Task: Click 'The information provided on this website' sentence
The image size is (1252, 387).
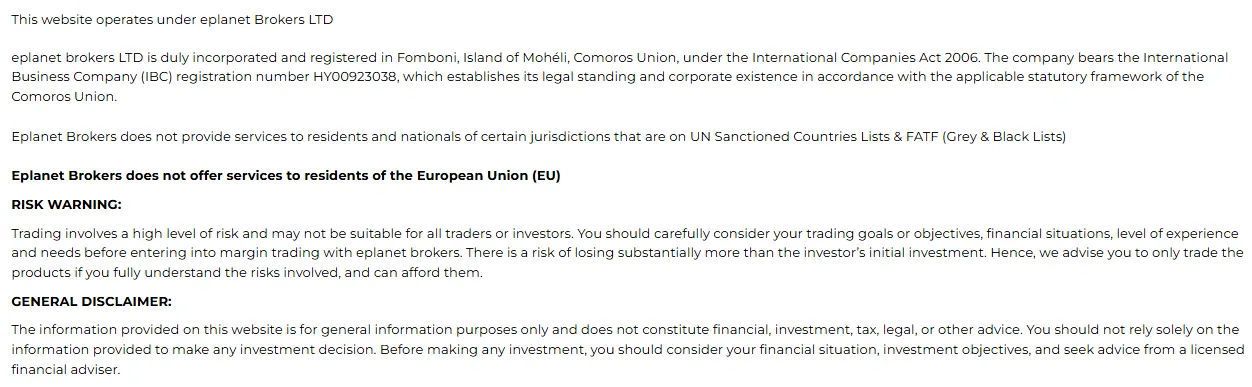Action: (147, 330)
